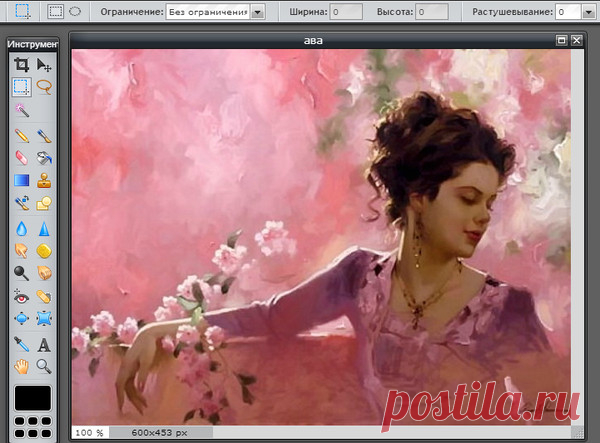Select the Spot Heal bandage tool
The height and width of the screenshot is (443, 600).
44,296
